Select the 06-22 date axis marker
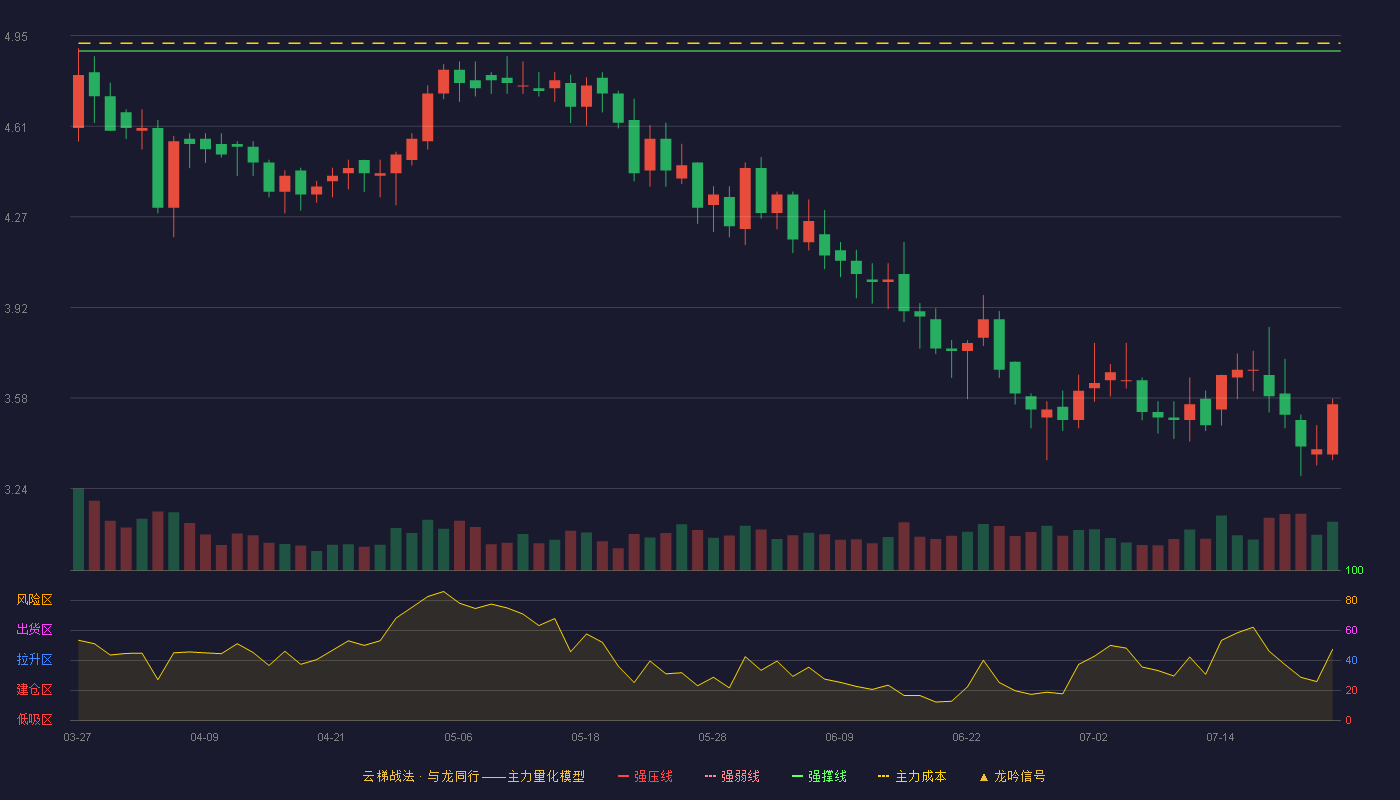Screen dimensions: 1400x800 [966, 737]
